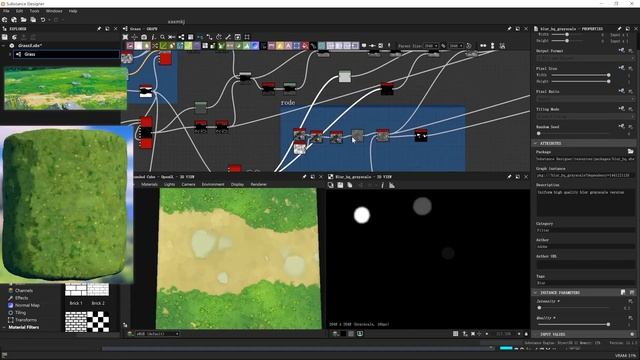Collapse the Input Values section
Image resolution: width=640 pixels, height=360 pixels.
coord(536,334)
